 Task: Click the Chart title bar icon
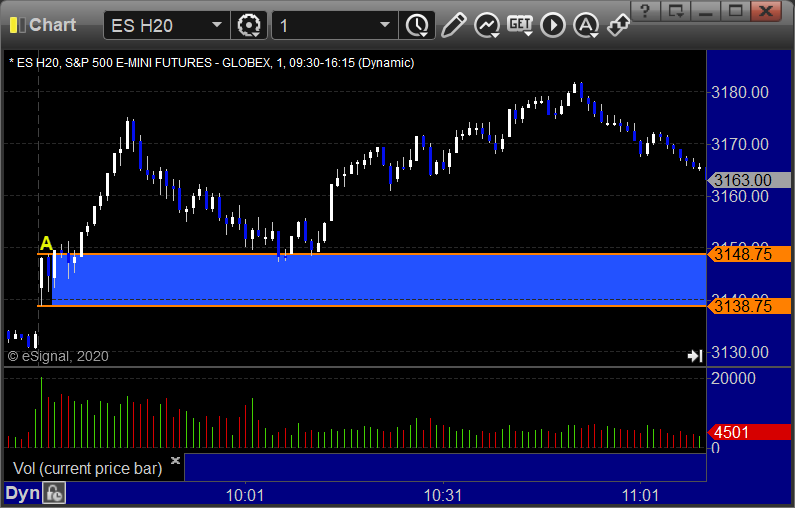point(17,25)
